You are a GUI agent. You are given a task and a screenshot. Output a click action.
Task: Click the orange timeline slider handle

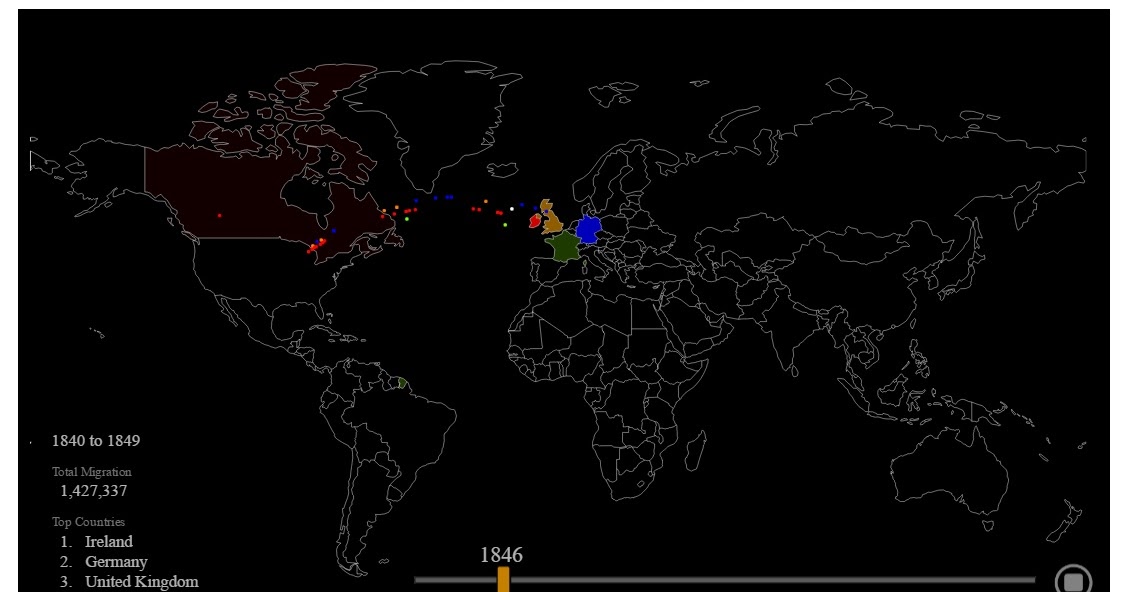pyautogui.click(x=504, y=577)
